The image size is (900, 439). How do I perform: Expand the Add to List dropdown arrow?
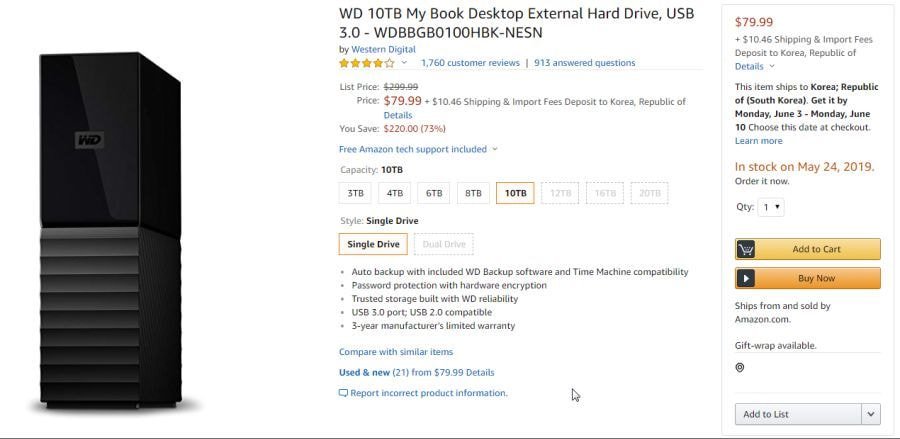point(871,414)
